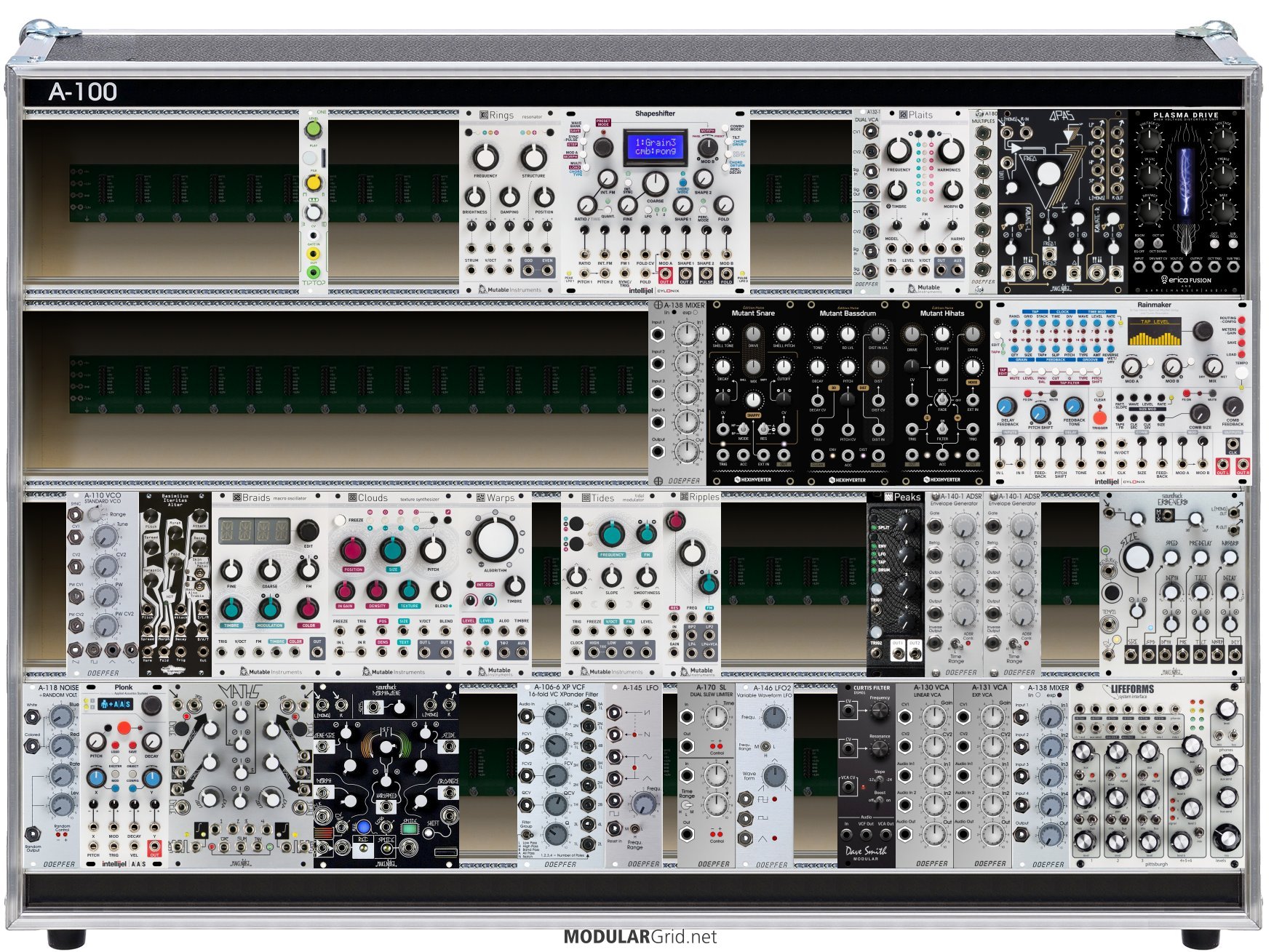
Task: Click the A-100 case label
Action: (x=82, y=92)
